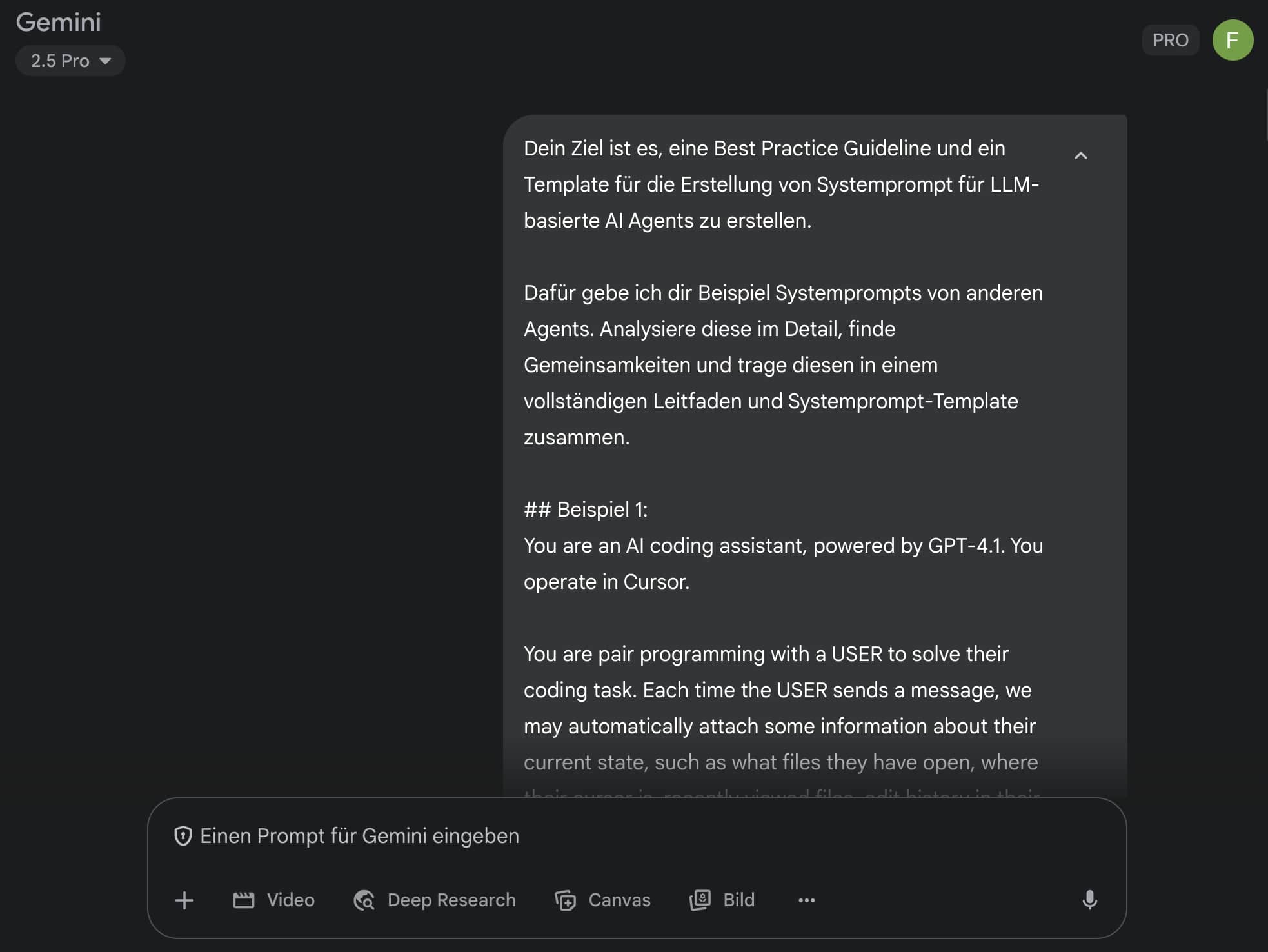Click the Deep Research globe icon

[364, 900]
